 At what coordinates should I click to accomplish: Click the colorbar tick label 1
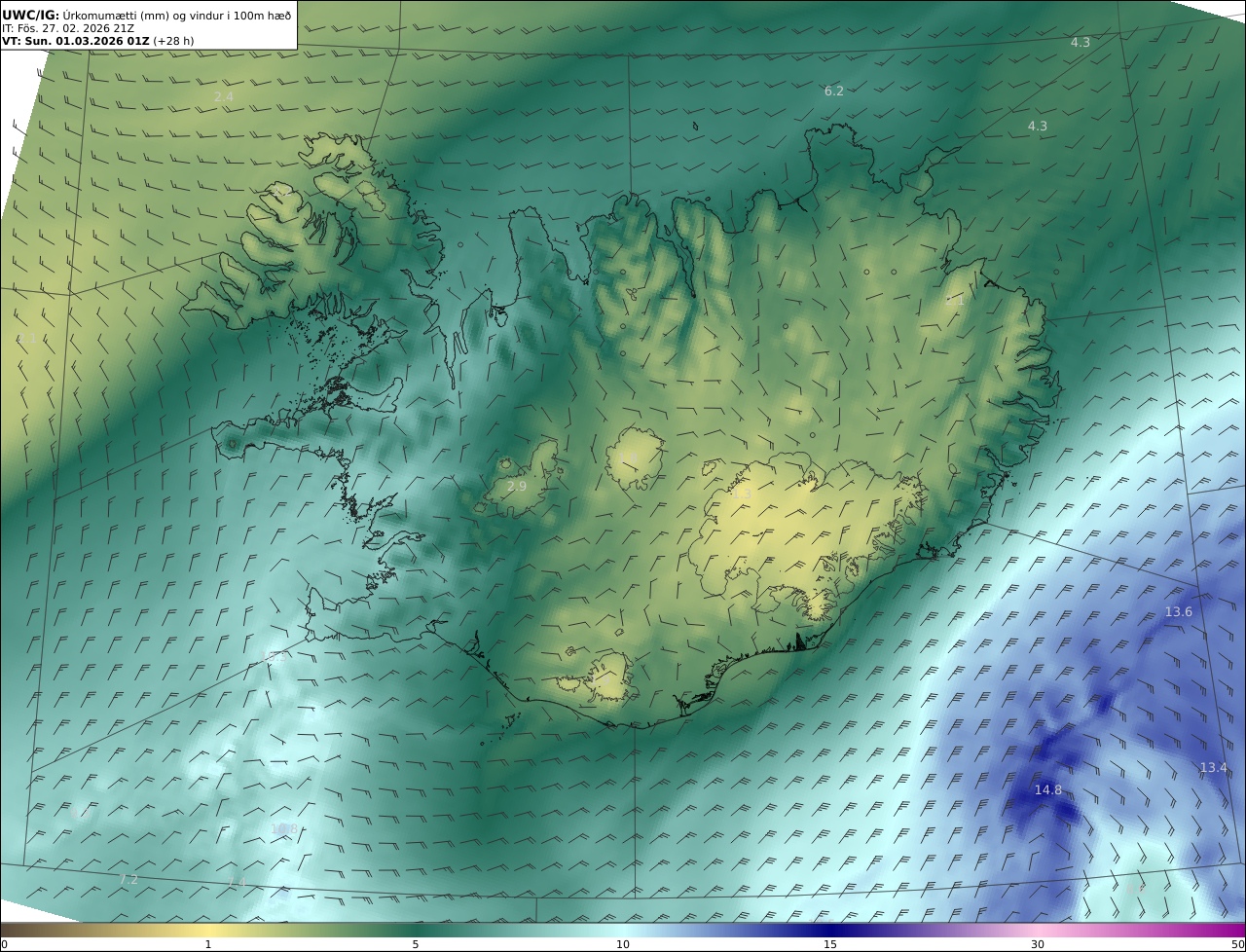207,944
